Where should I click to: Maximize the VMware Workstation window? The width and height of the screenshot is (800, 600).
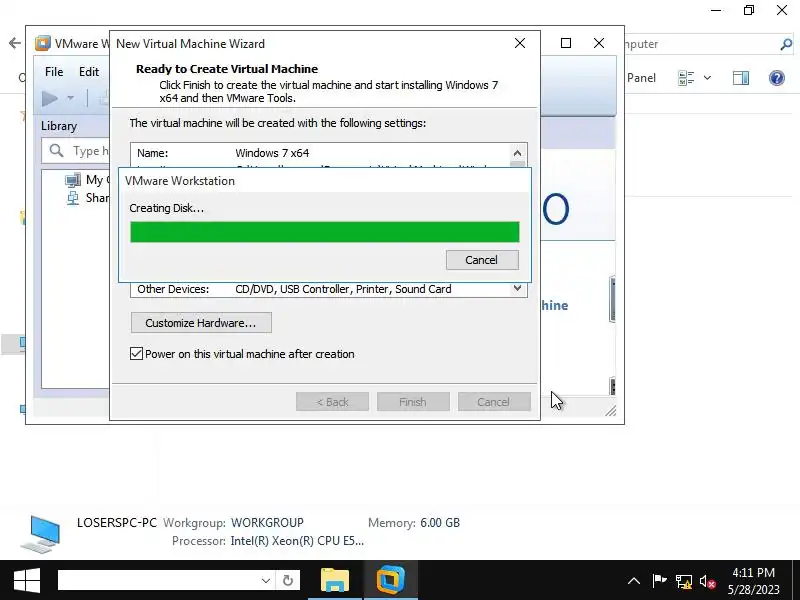tap(566, 43)
